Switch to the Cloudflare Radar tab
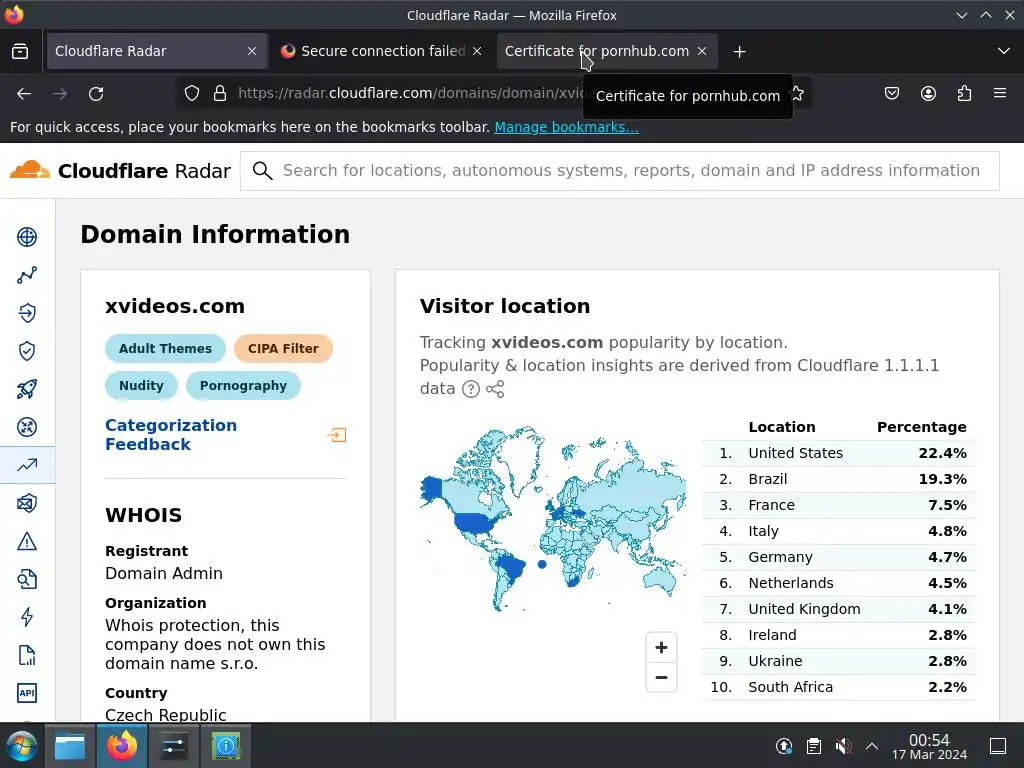 tap(157, 51)
